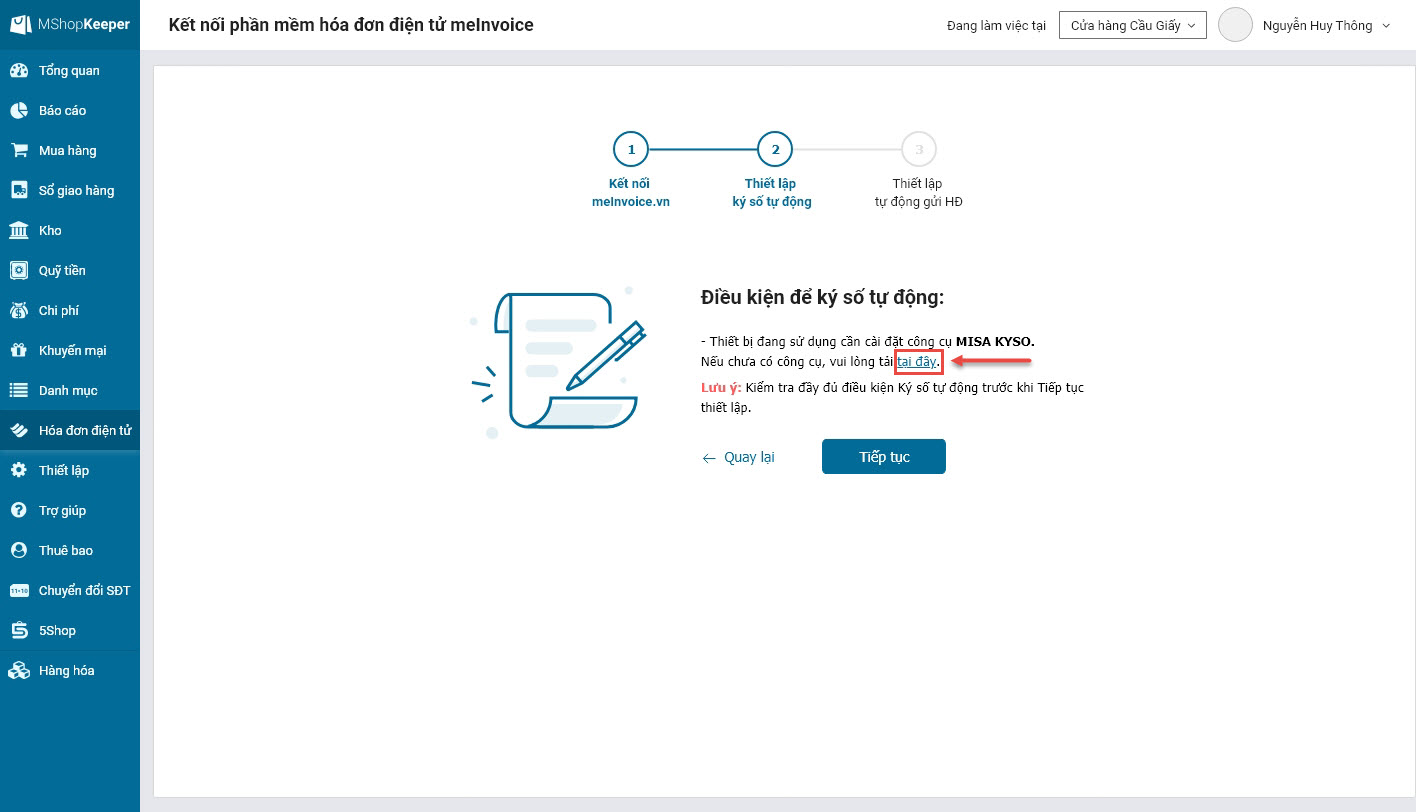Go to Khuyến mại menu label

click(x=72, y=351)
